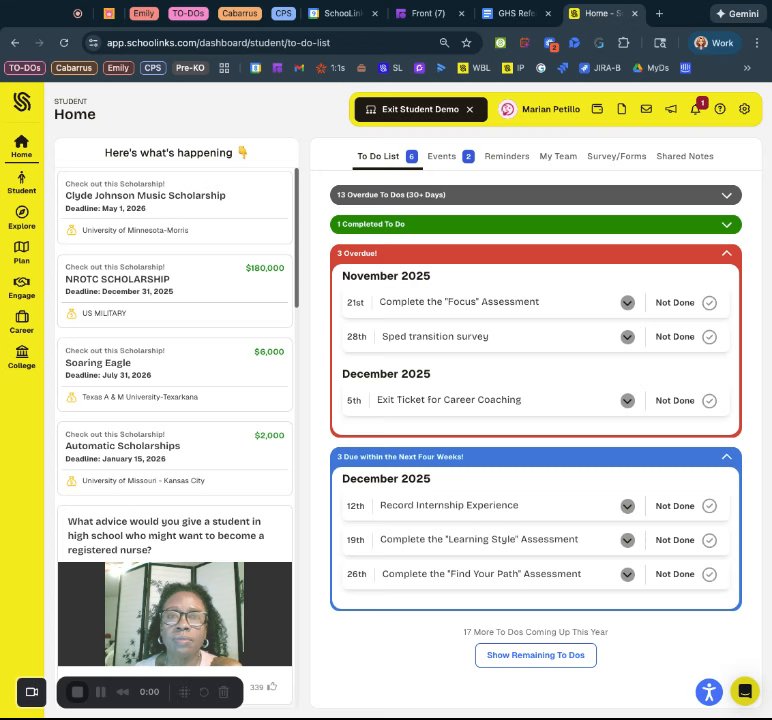Click Exit Student Demo button
The height and width of the screenshot is (720, 772).
click(420, 109)
